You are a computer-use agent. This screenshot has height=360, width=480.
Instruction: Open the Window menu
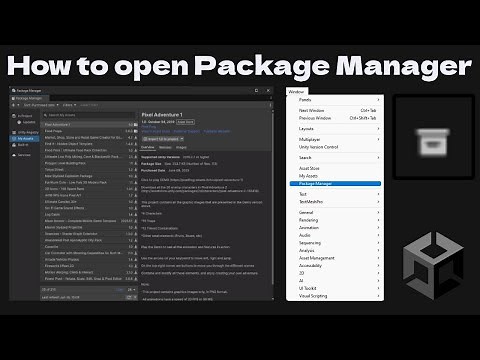click(296, 92)
